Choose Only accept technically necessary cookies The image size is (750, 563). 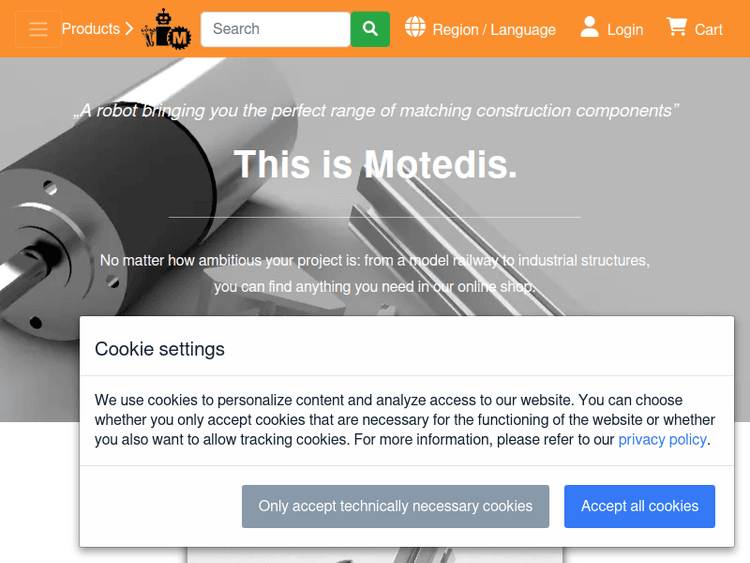(395, 506)
